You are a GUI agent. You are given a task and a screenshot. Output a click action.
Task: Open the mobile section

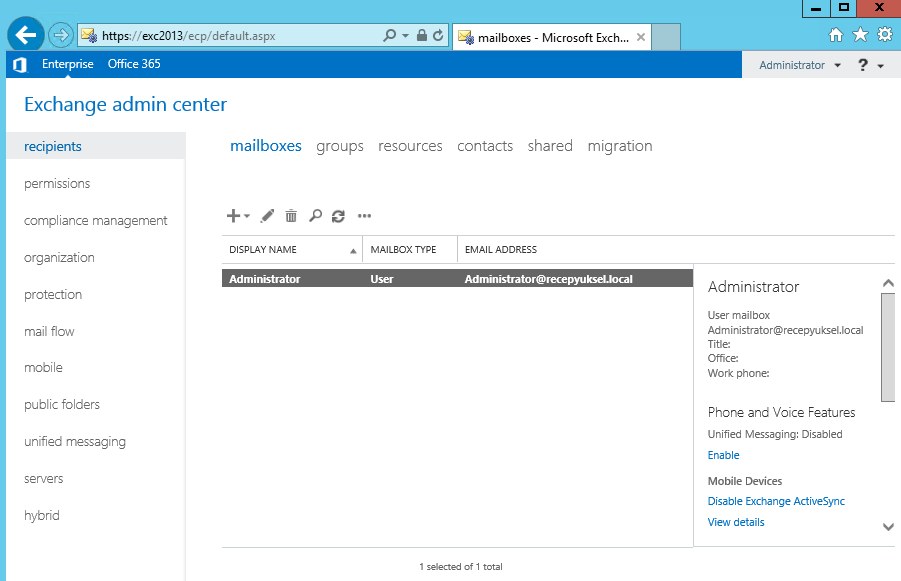tap(43, 368)
